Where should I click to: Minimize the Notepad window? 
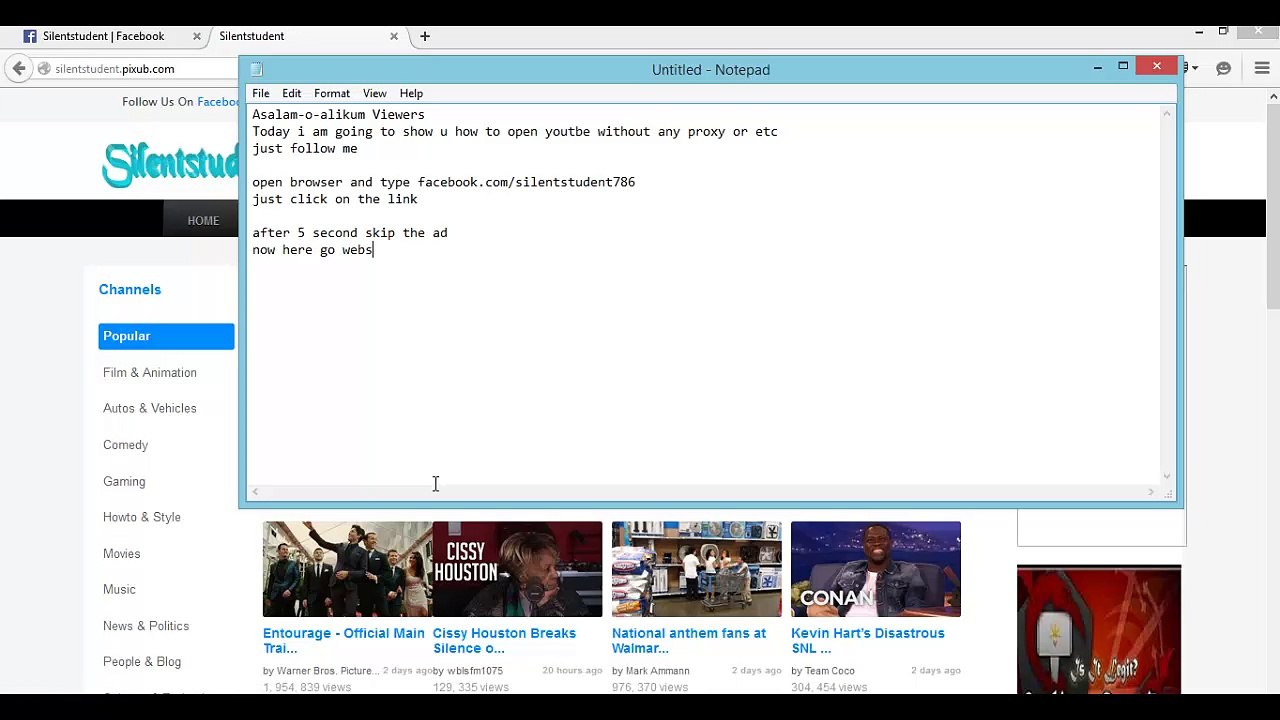tap(1097, 66)
